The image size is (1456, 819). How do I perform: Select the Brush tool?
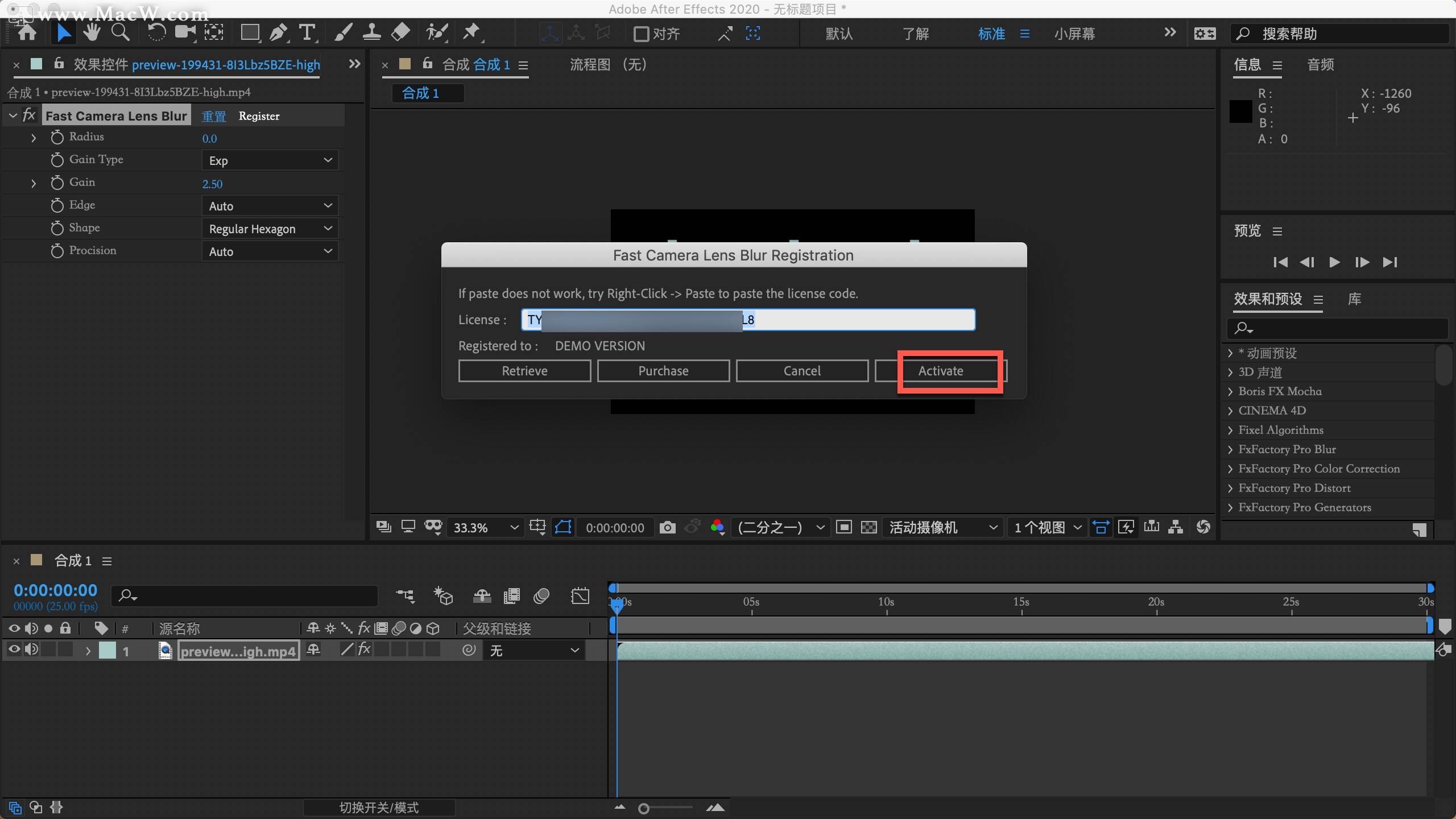click(x=342, y=32)
